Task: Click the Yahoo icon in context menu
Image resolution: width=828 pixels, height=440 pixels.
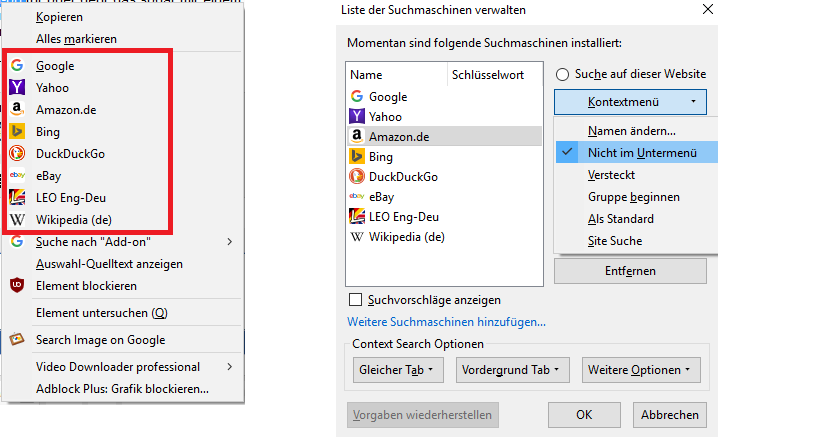Action: (17, 88)
